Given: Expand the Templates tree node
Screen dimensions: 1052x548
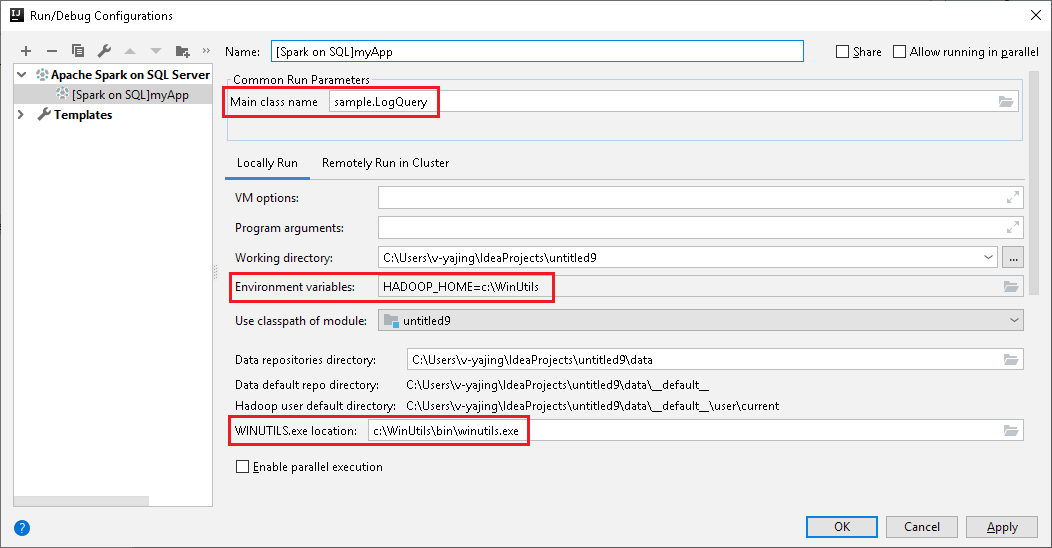Looking at the screenshot, I should pos(21,114).
